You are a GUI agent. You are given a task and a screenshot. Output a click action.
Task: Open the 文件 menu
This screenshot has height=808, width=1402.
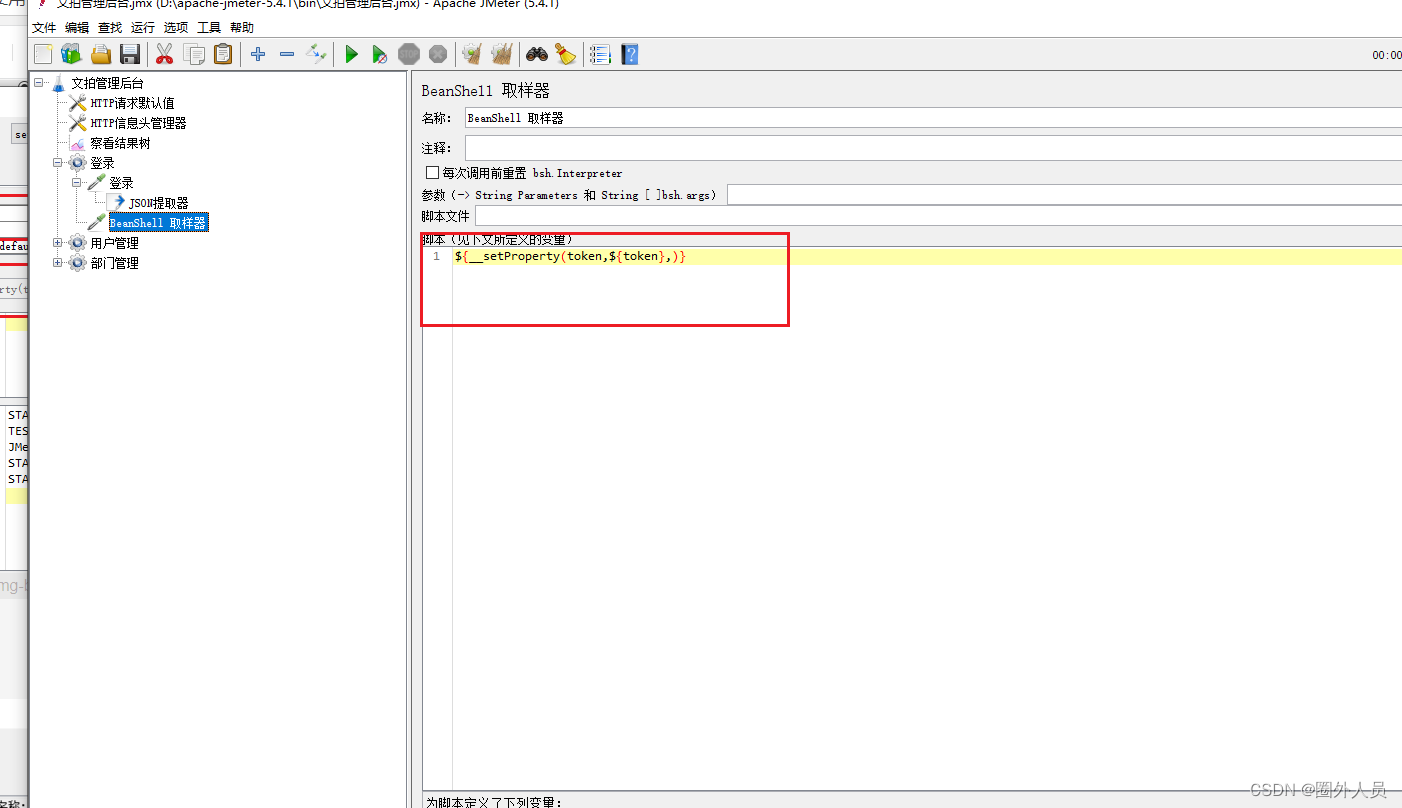44,28
